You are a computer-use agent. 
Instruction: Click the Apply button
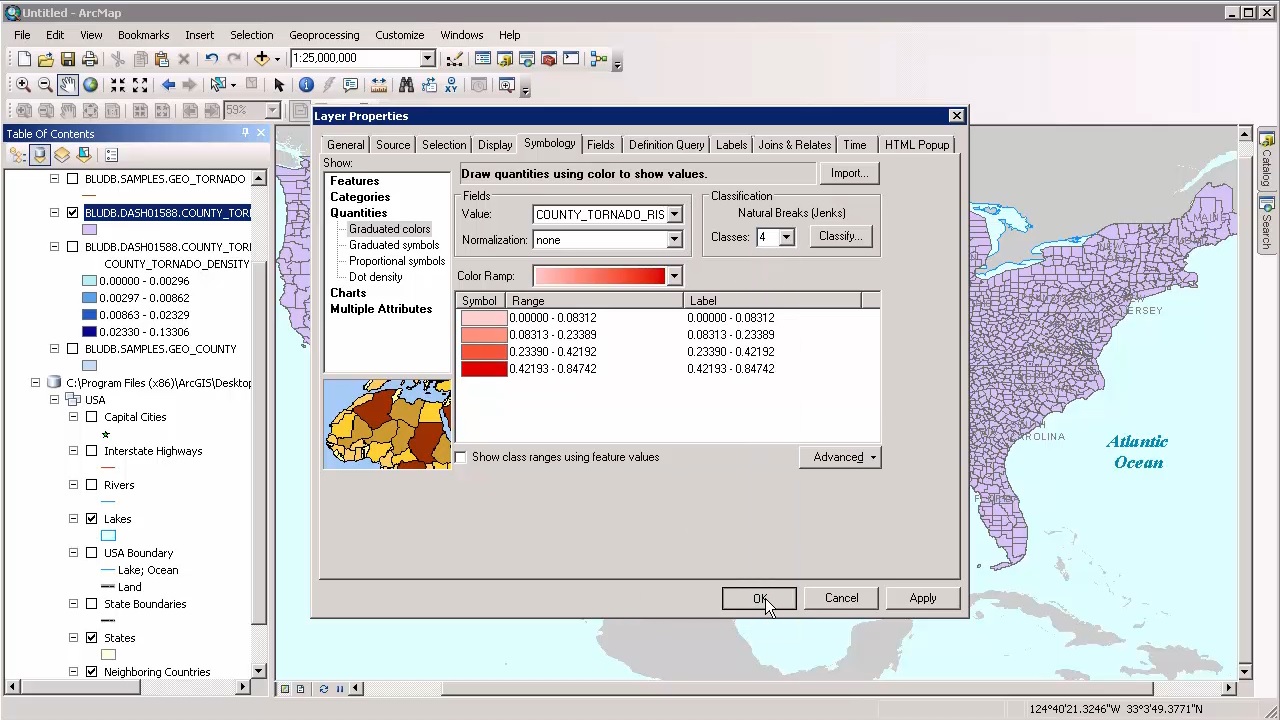pos(923,598)
